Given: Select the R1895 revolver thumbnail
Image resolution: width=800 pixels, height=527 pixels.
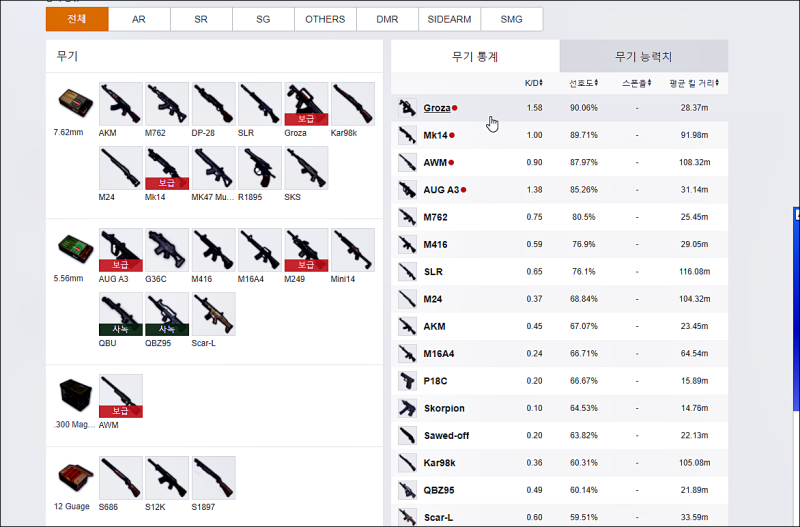Looking at the screenshot, I should pos(260,168).
